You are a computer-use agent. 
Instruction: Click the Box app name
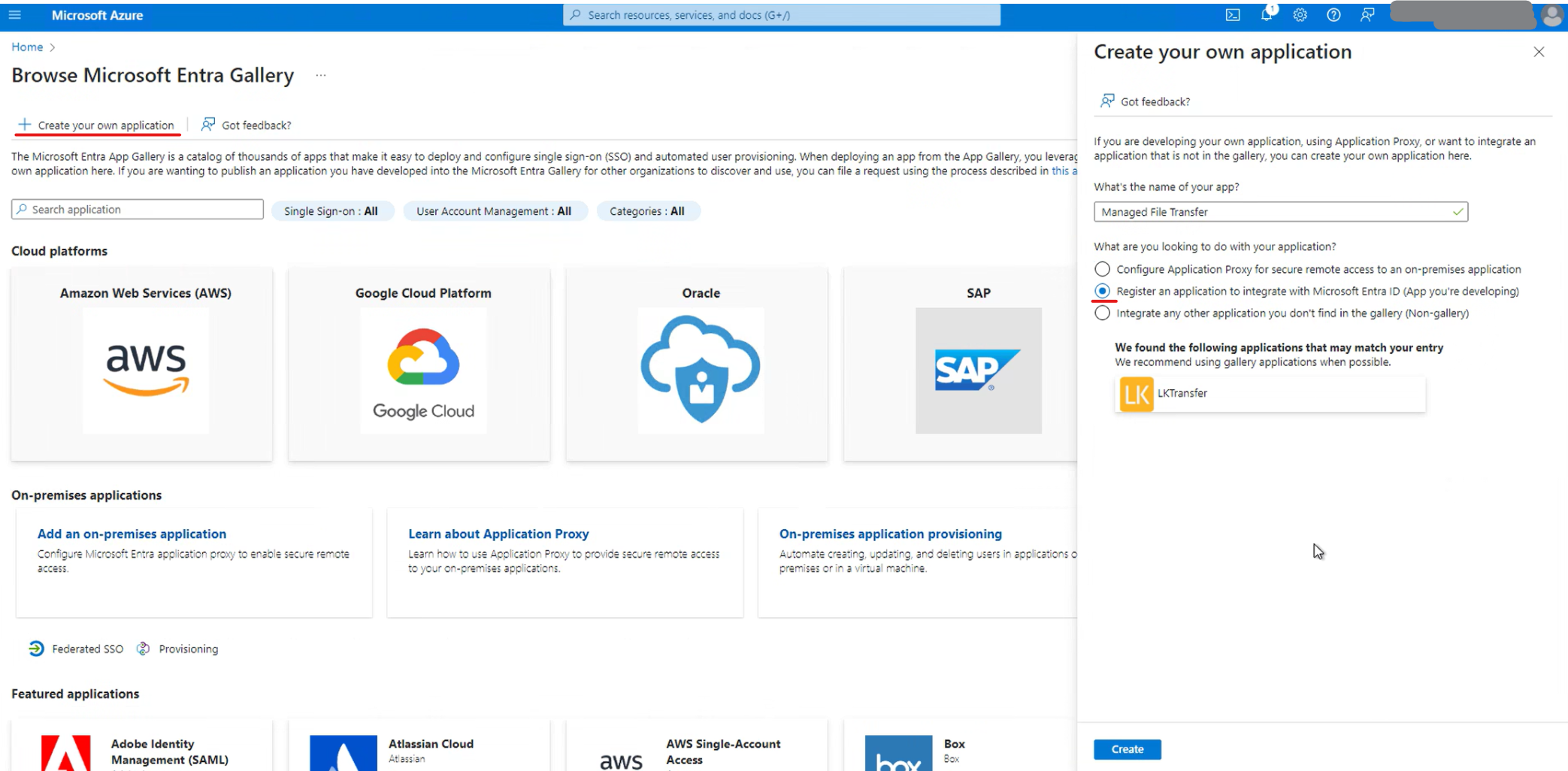point(954,744)
